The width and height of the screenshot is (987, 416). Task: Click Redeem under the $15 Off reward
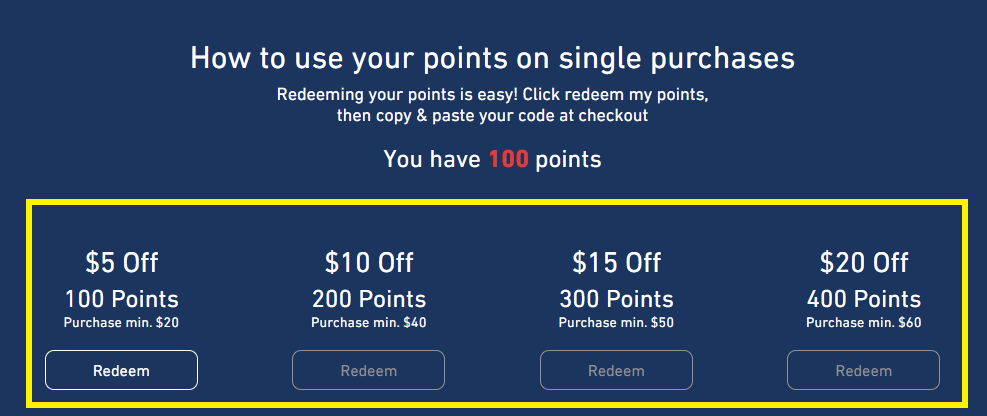point(616,370)
